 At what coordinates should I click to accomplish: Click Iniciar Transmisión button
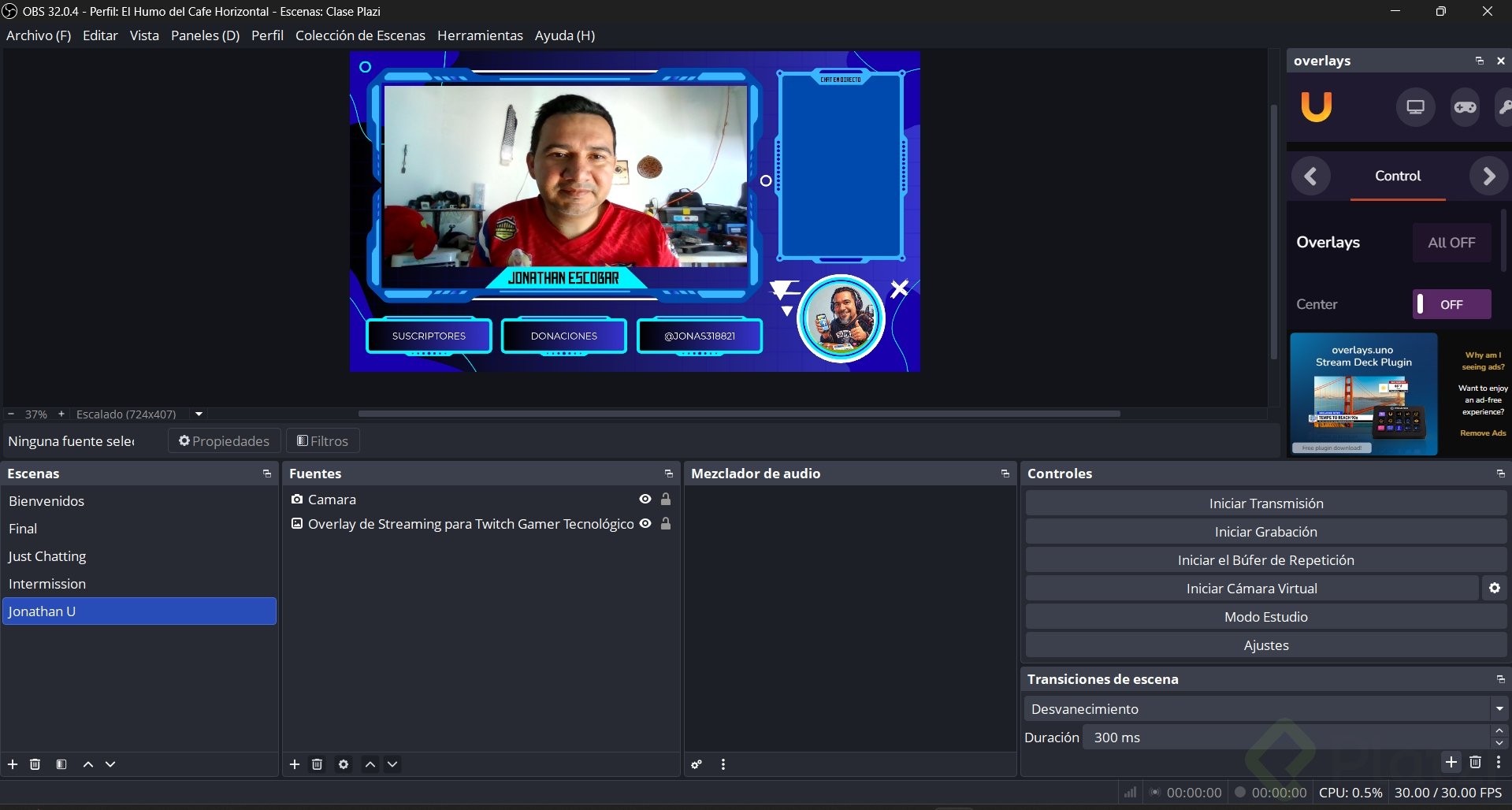point(1266,503)
